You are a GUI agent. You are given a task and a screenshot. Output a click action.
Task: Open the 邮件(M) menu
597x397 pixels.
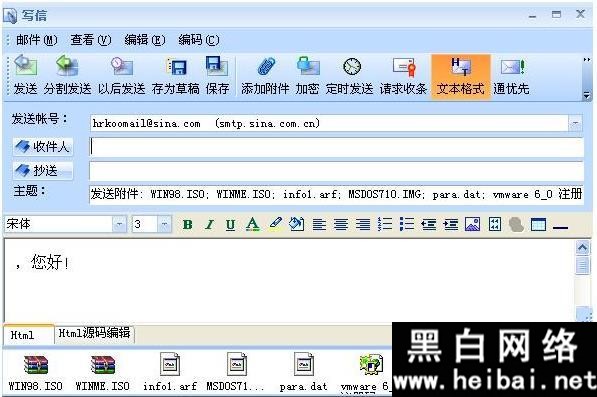point(37,40)
